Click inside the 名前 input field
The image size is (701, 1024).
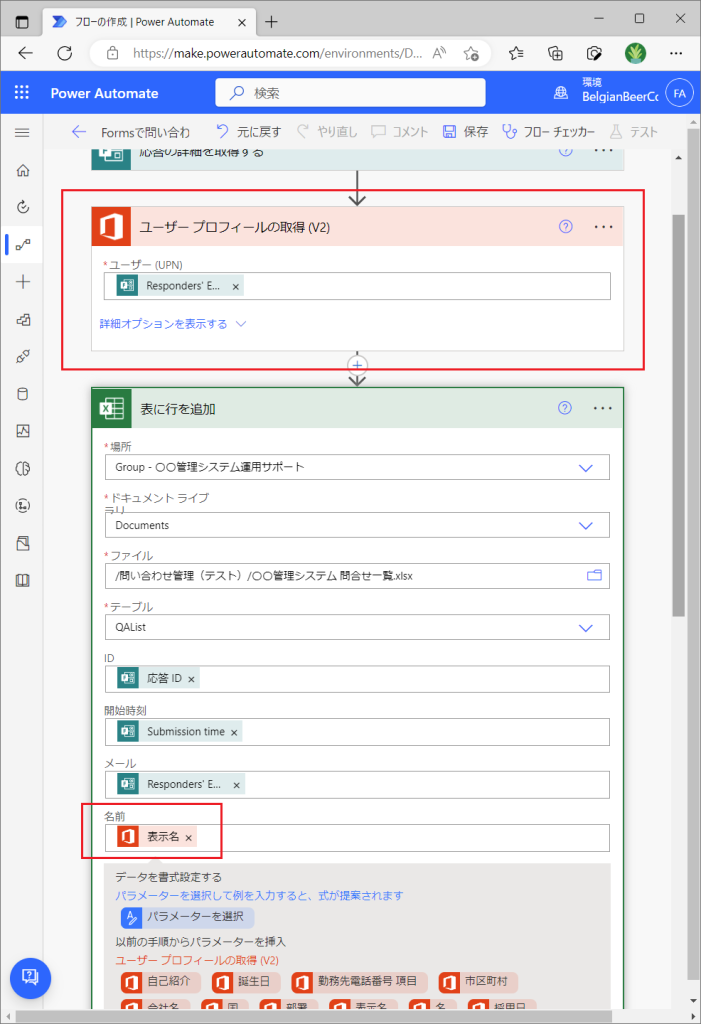(x=357, y=838)
